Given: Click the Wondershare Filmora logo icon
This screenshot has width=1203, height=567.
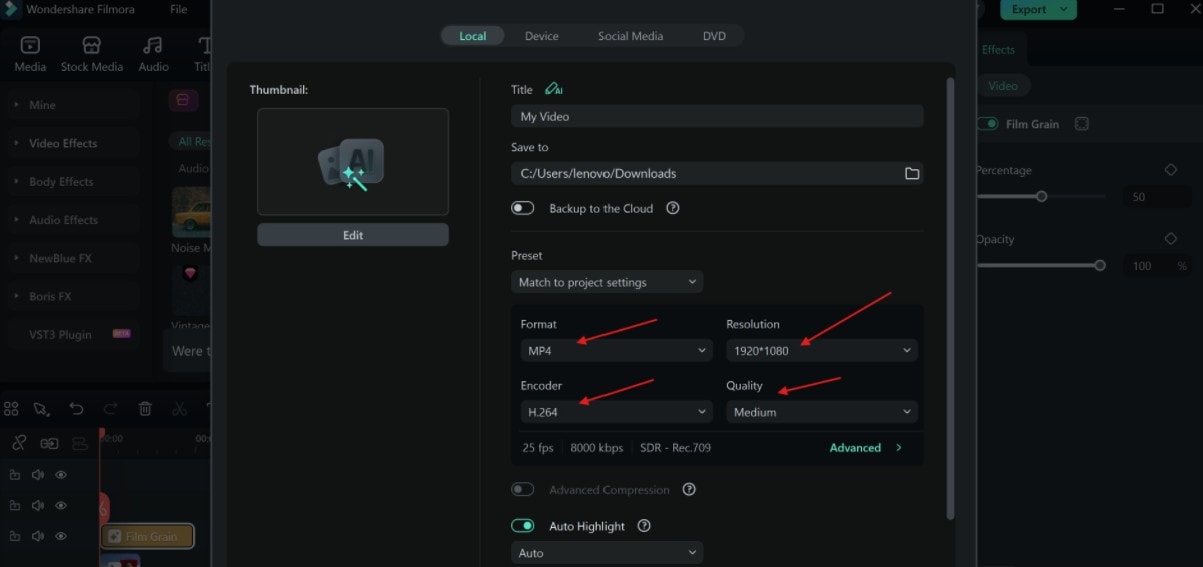Looking at the screenshot, I should pyautogui.click(x=11, y=9).
